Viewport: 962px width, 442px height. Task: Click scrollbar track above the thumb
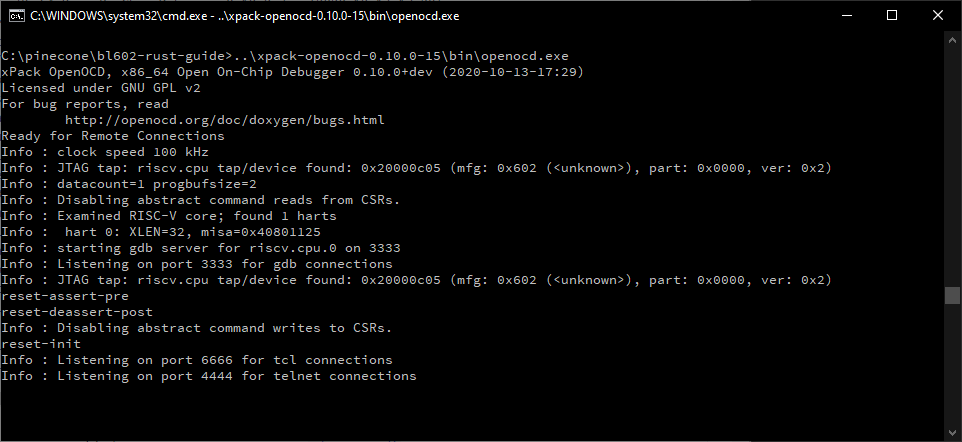[953, 160]
